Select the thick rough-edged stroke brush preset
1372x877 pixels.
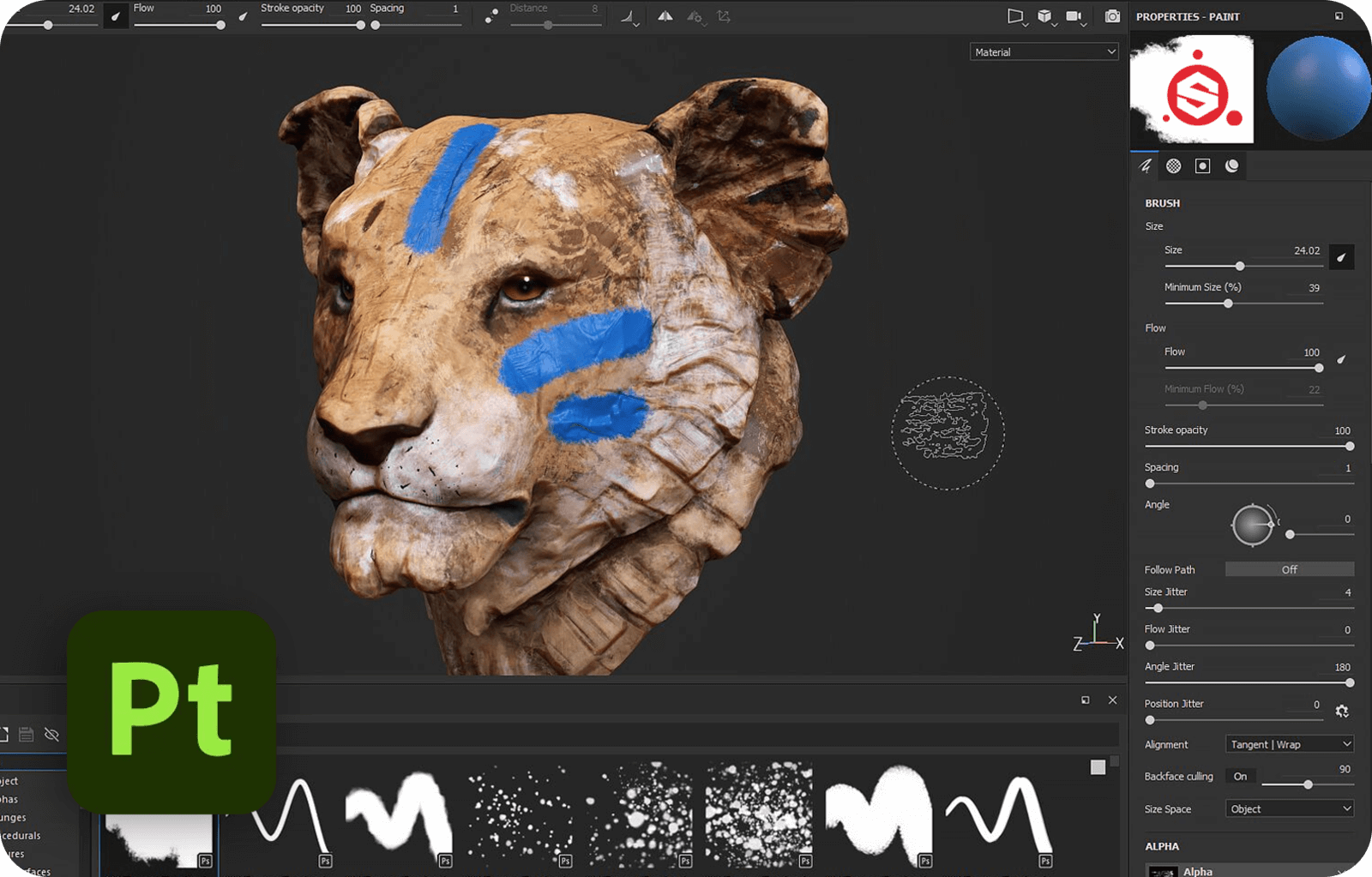pyautogui.click(x=880, y=818)
